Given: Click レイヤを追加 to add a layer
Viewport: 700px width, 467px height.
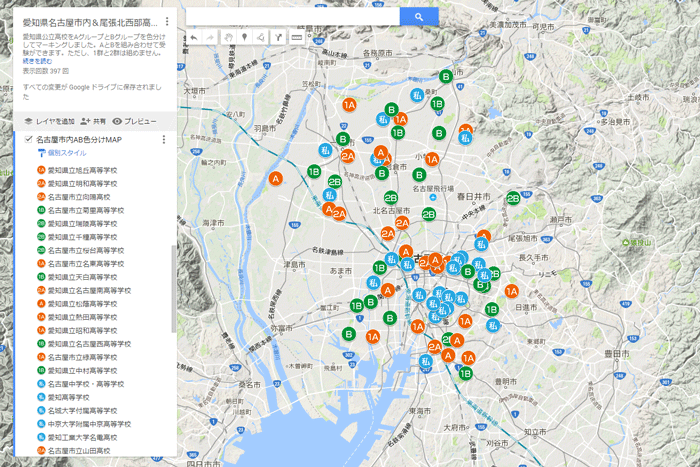Looking at the screenshot, I should 49,121.
